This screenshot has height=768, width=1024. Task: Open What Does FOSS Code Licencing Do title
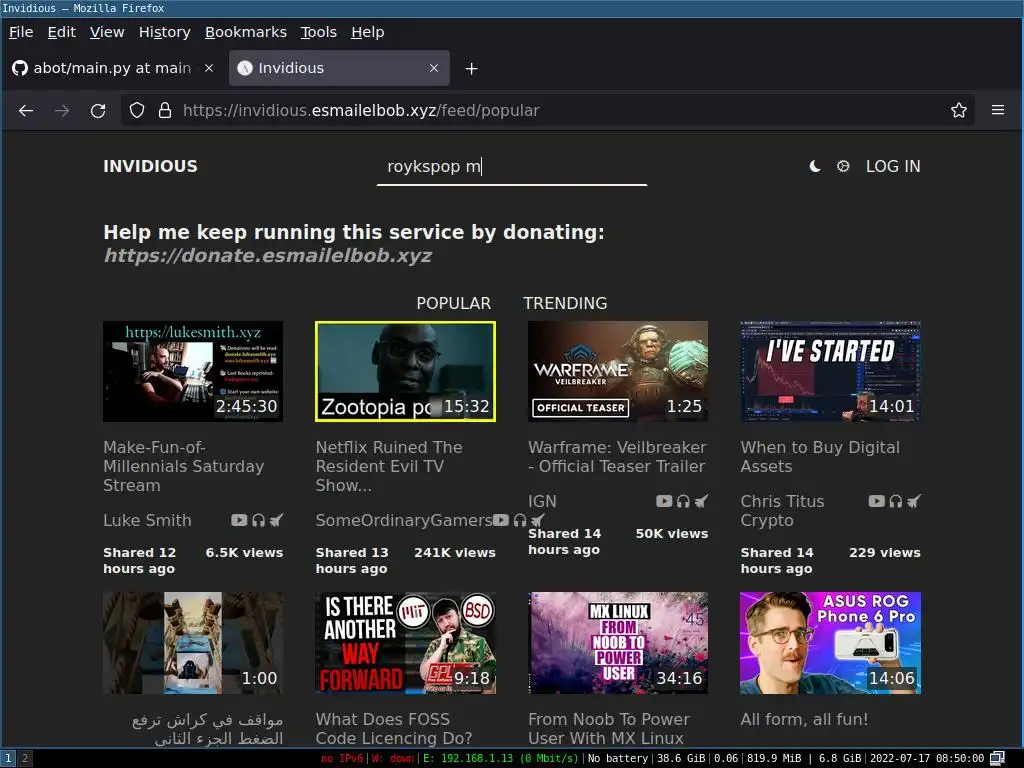394,729
